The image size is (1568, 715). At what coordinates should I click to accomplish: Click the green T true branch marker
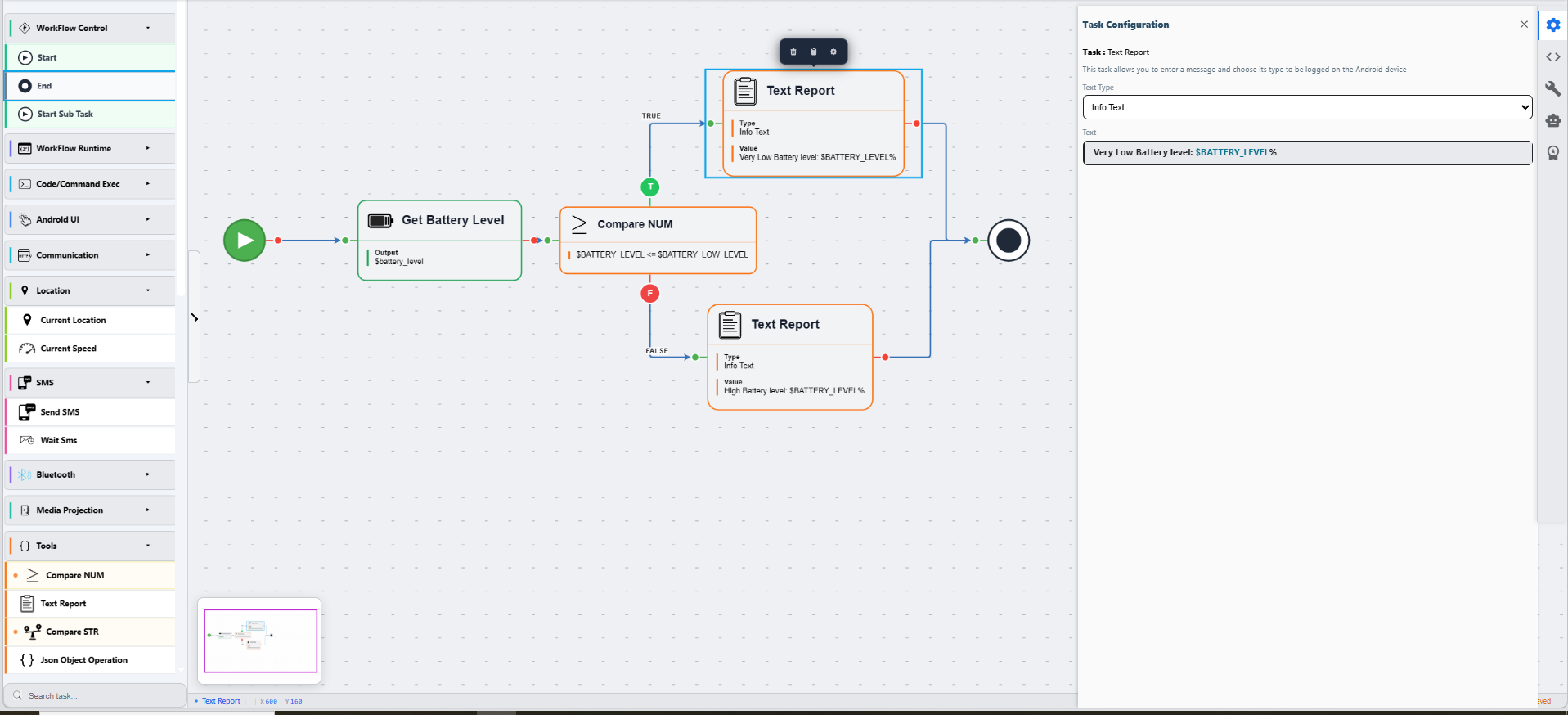point(650,187)
